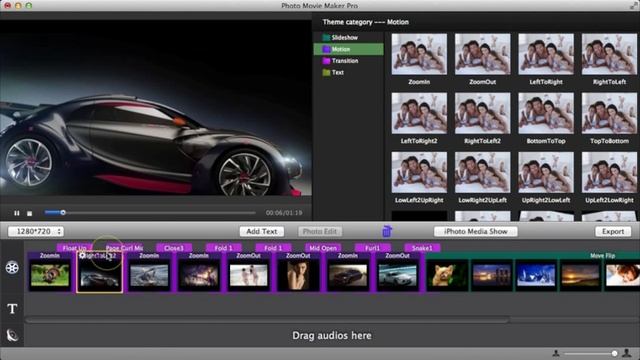This screenshot has height=360, width=640.
Task: Choose the LowLeft2UpRight motion thumbnail
Action: click(x=419, y=172)
